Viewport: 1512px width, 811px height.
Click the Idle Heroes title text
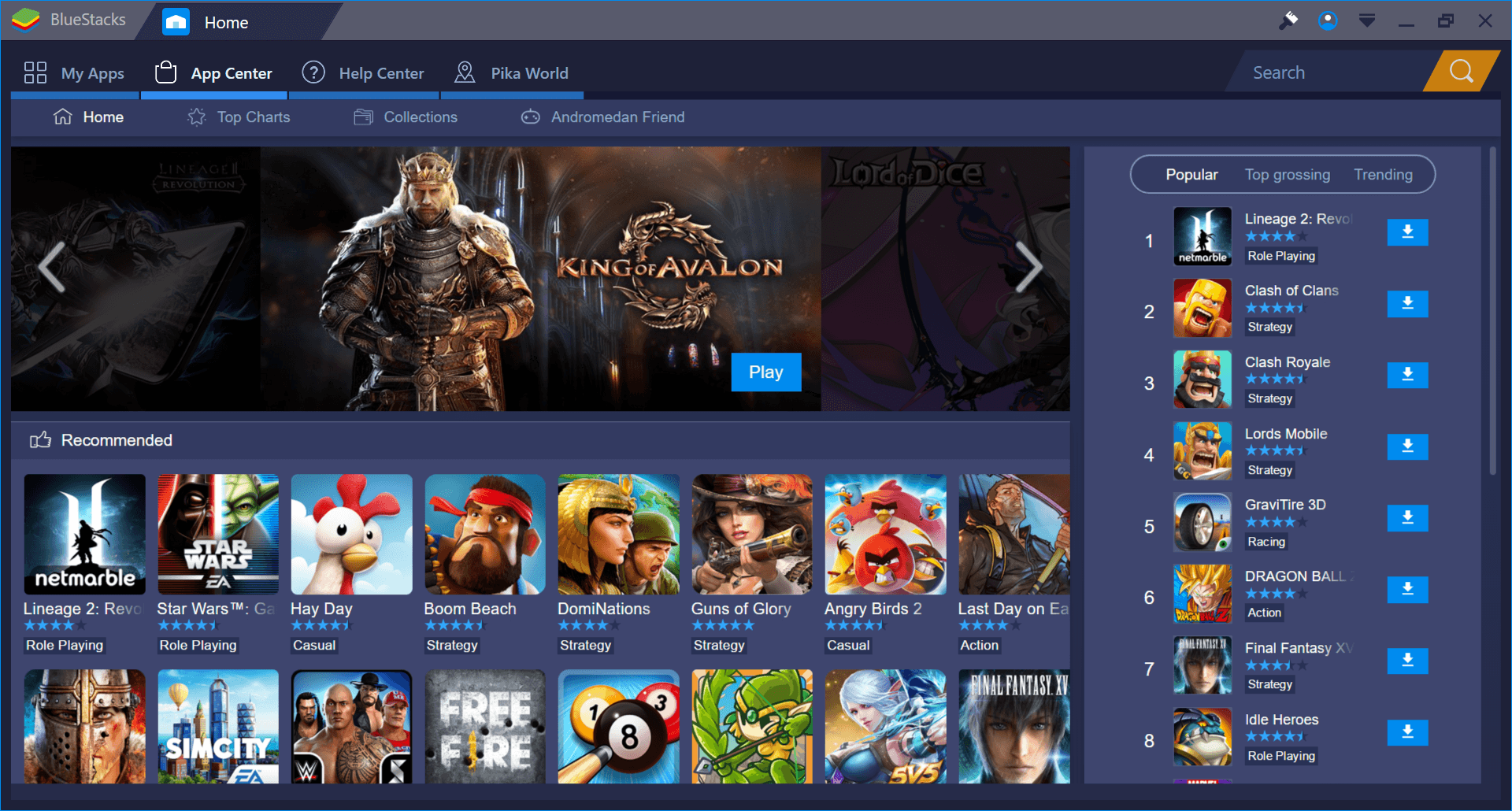point(1281,720)
